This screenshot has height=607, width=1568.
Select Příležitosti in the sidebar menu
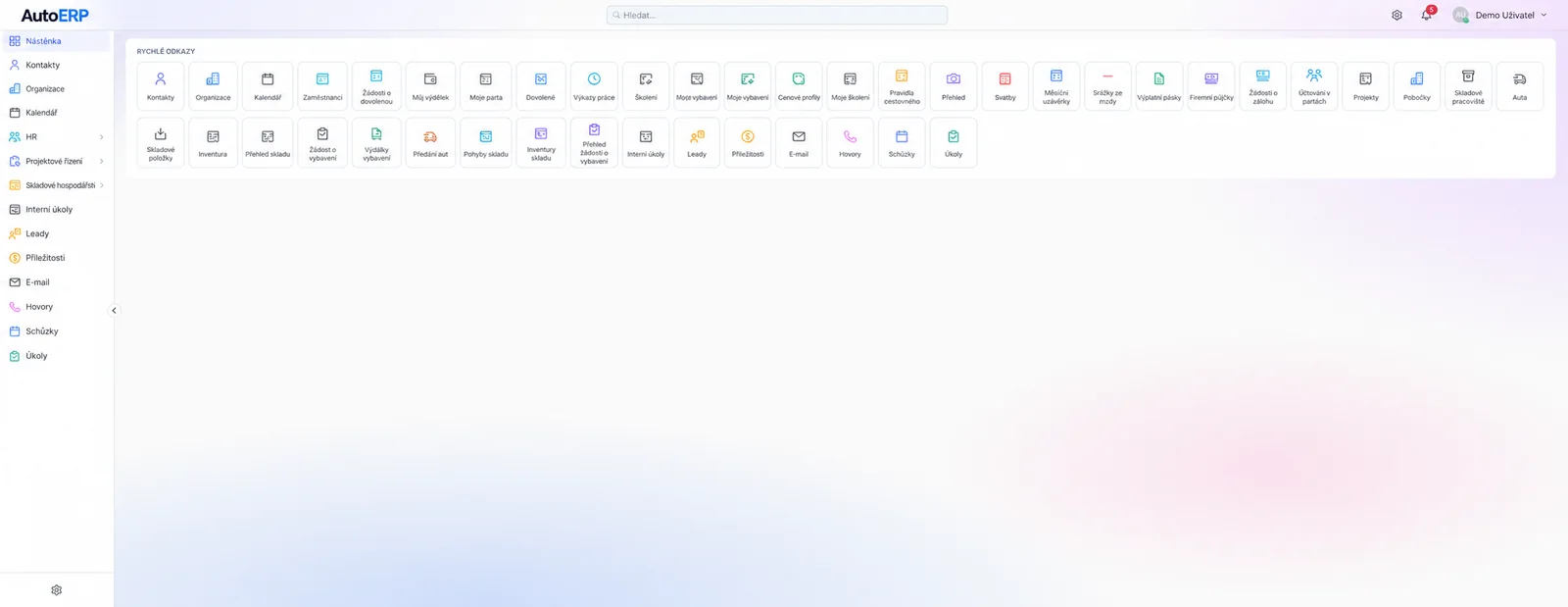[x=57, y=258]
